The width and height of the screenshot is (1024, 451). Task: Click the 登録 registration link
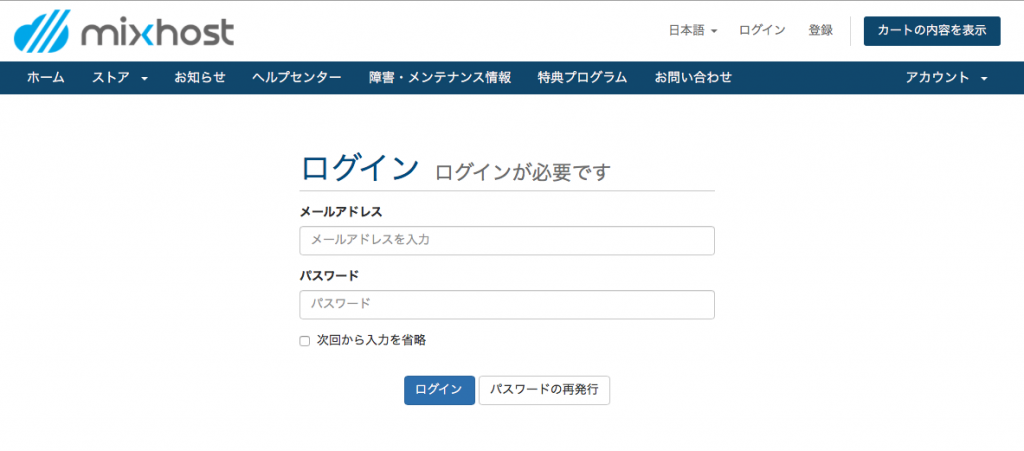tap(820, 31)
